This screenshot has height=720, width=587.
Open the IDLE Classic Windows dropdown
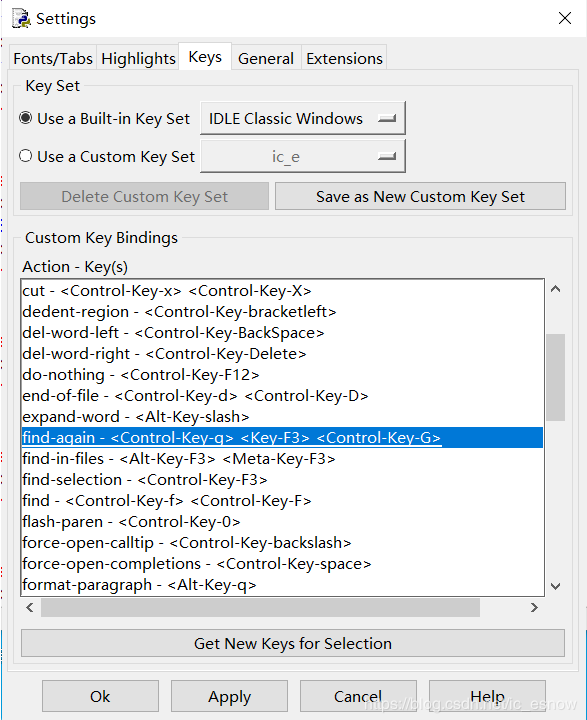click(303, 118)
